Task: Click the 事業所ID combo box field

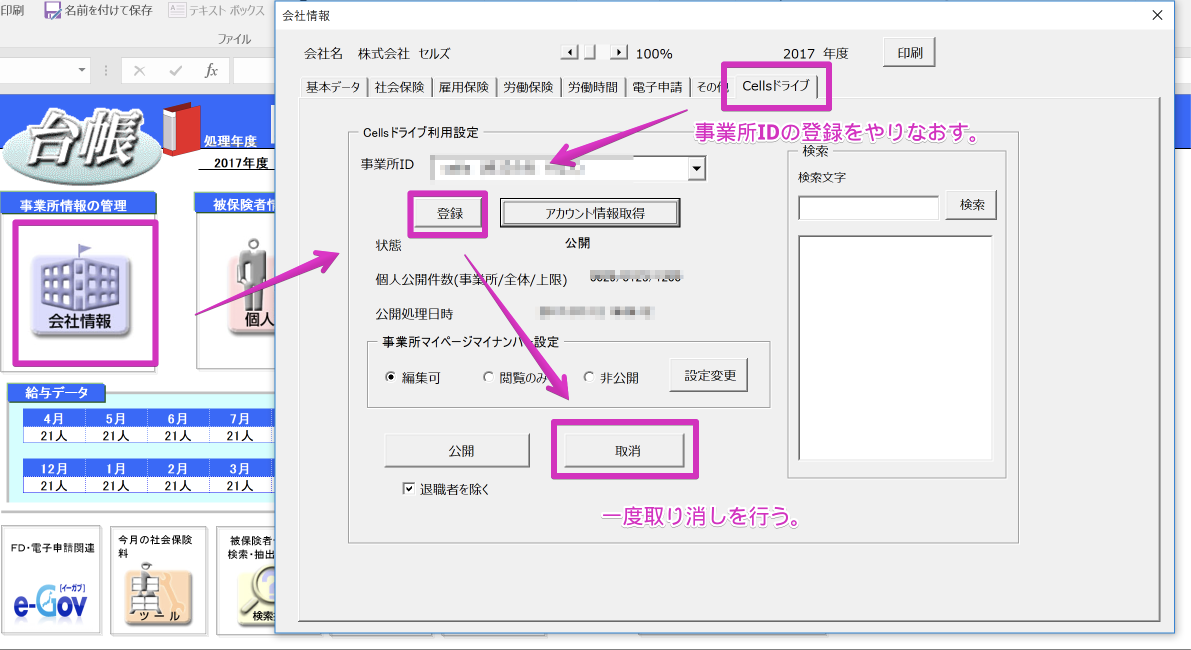Action: tap(568, 168)
